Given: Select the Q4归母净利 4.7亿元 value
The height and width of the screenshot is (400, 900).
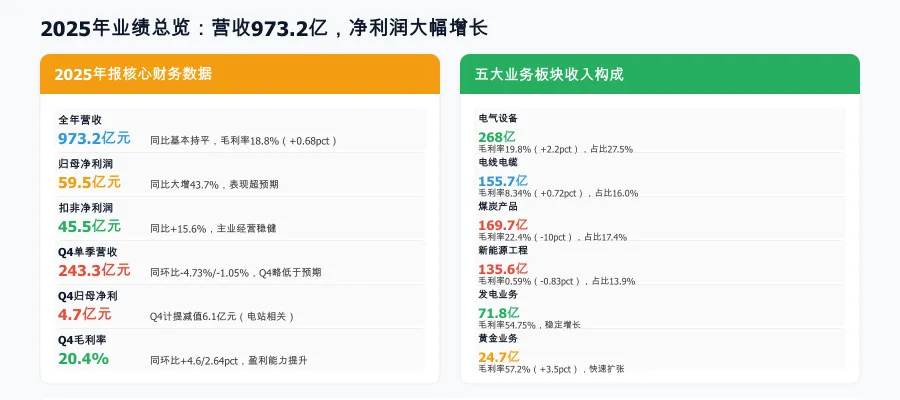Looking at the screenshot, I should click(x=85, y=314).
